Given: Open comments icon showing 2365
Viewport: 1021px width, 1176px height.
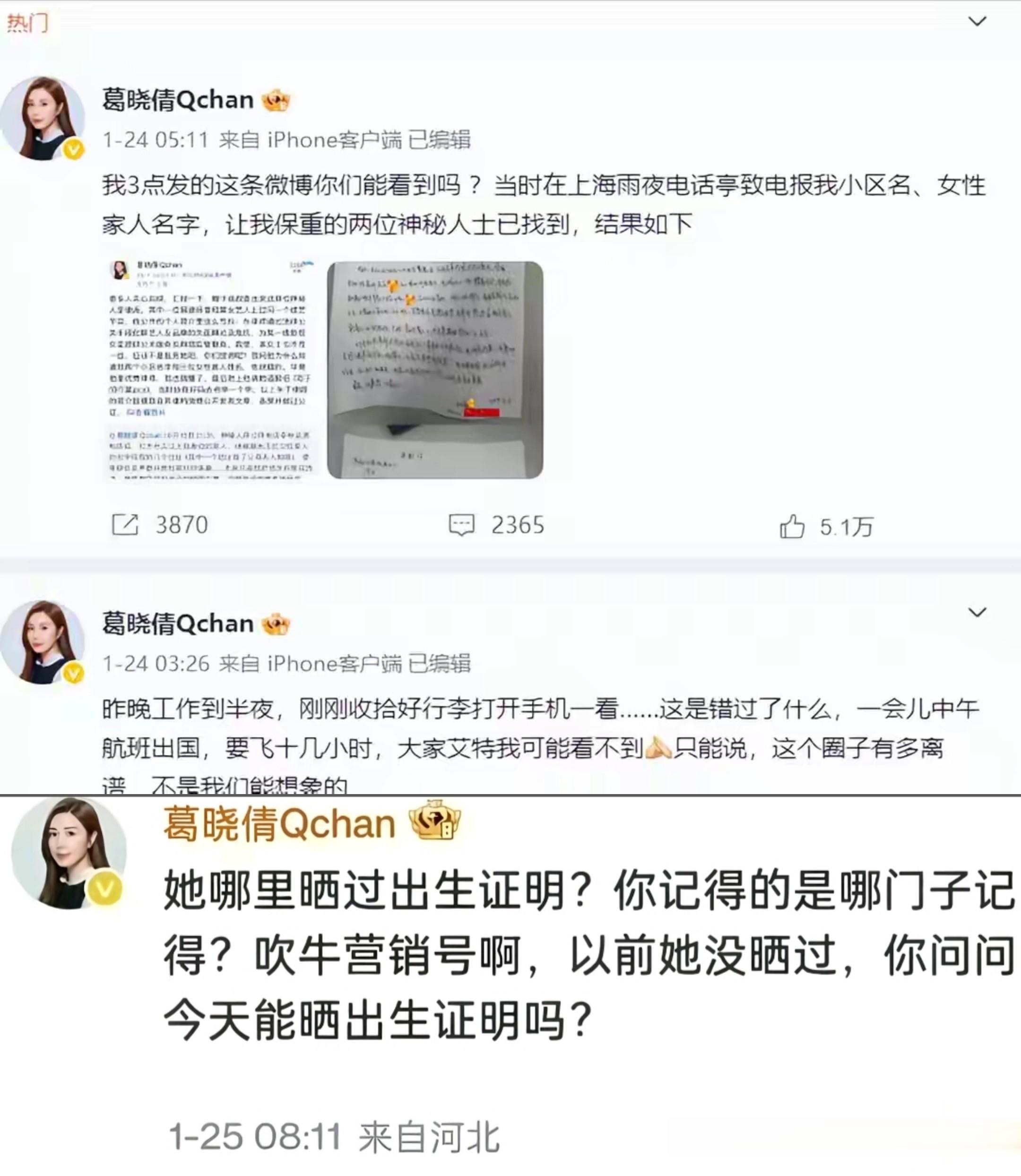Looking at the screenshot, I should [x=461, y=525].
